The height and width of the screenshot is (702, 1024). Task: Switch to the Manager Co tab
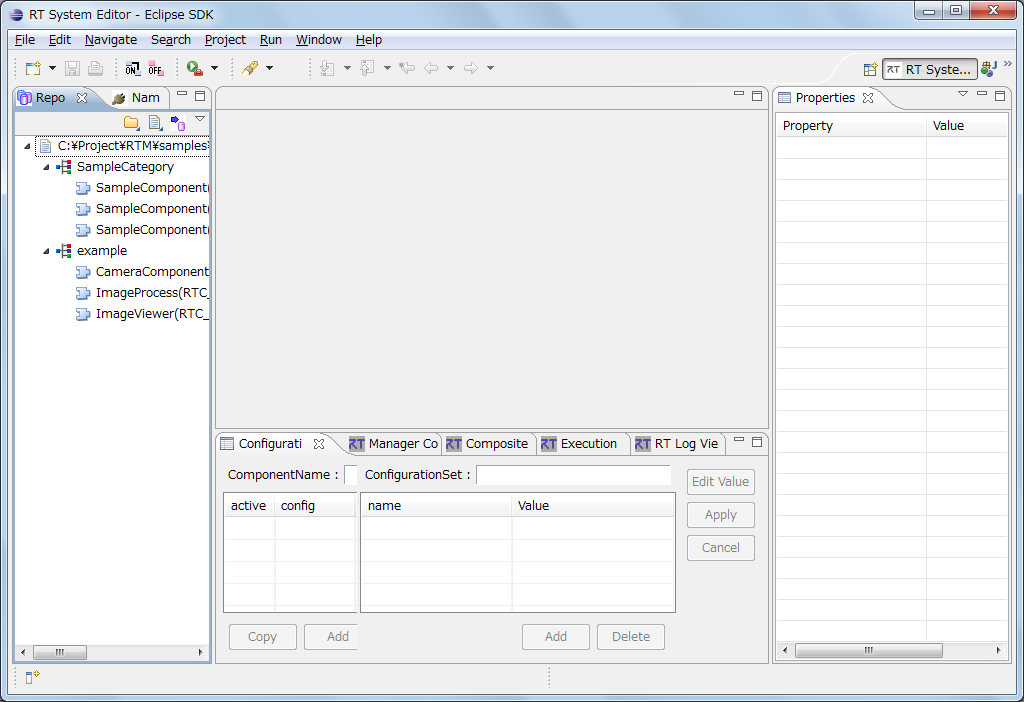(394, 444)
